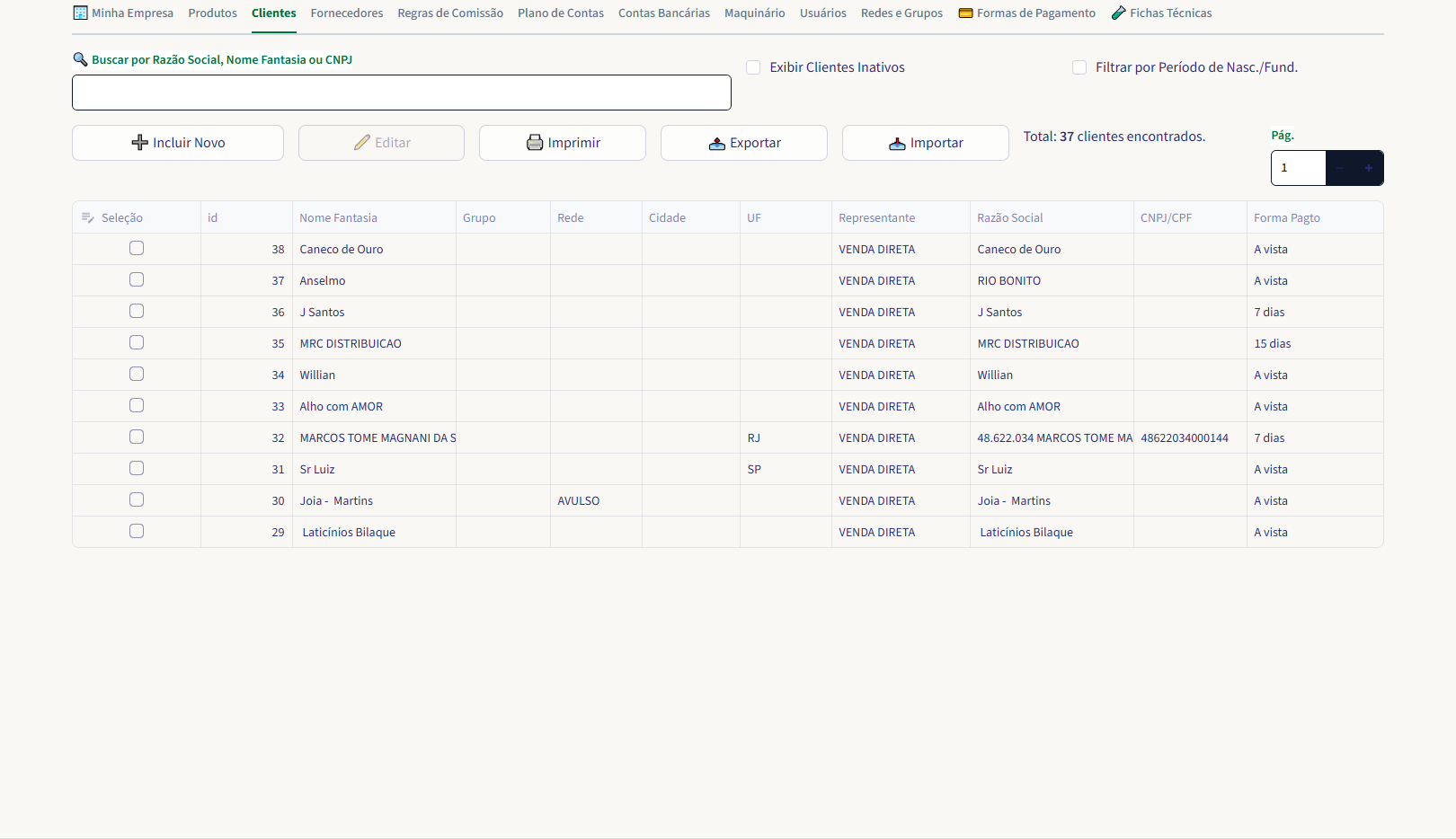The height and width of the screenshot is (839, 1456).
Task: Open the Redes e Grupos tab
Action: [901, 13]
